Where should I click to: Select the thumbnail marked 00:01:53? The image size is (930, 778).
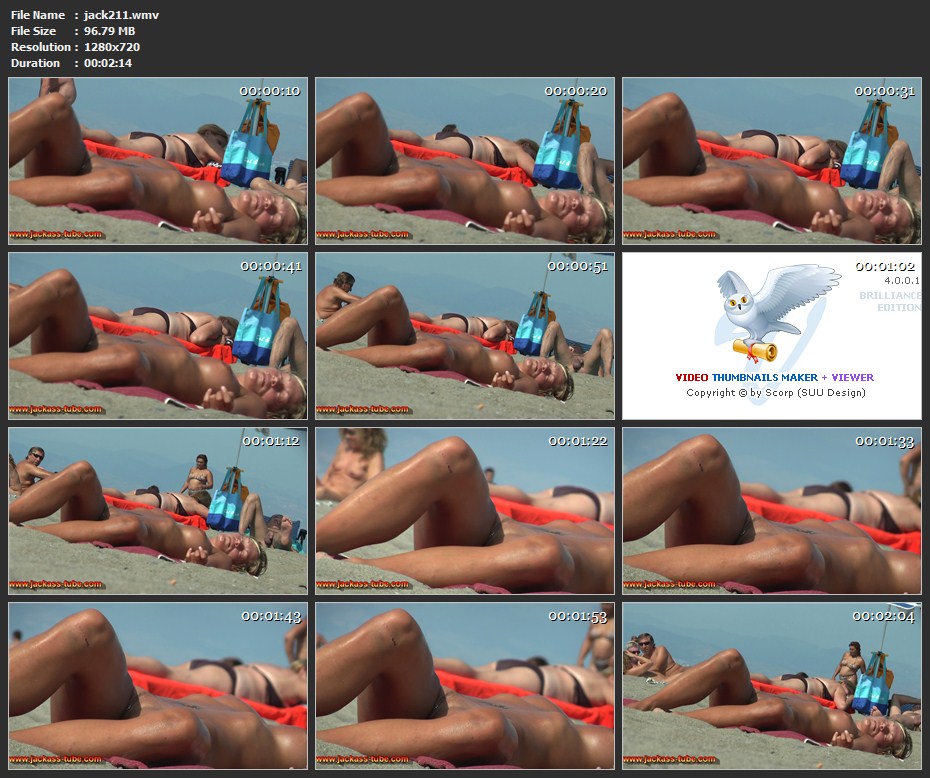(465, 685)
